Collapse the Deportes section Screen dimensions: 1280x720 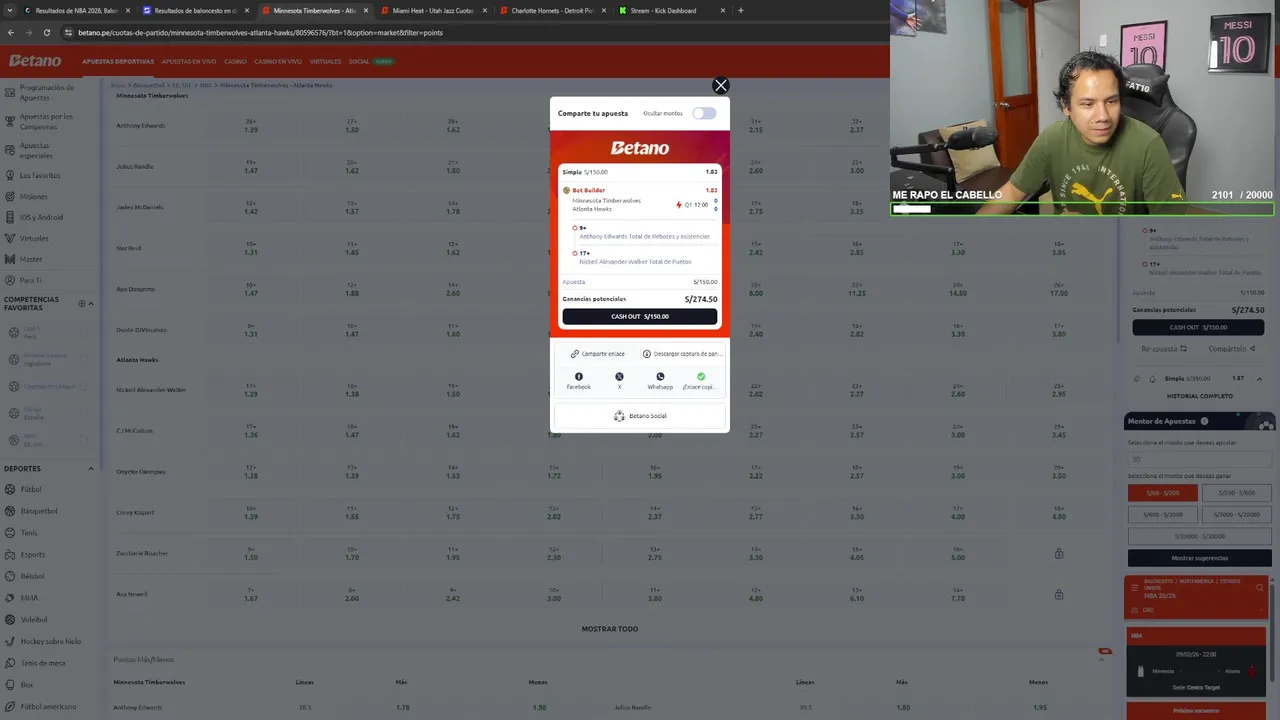[91, 468]
